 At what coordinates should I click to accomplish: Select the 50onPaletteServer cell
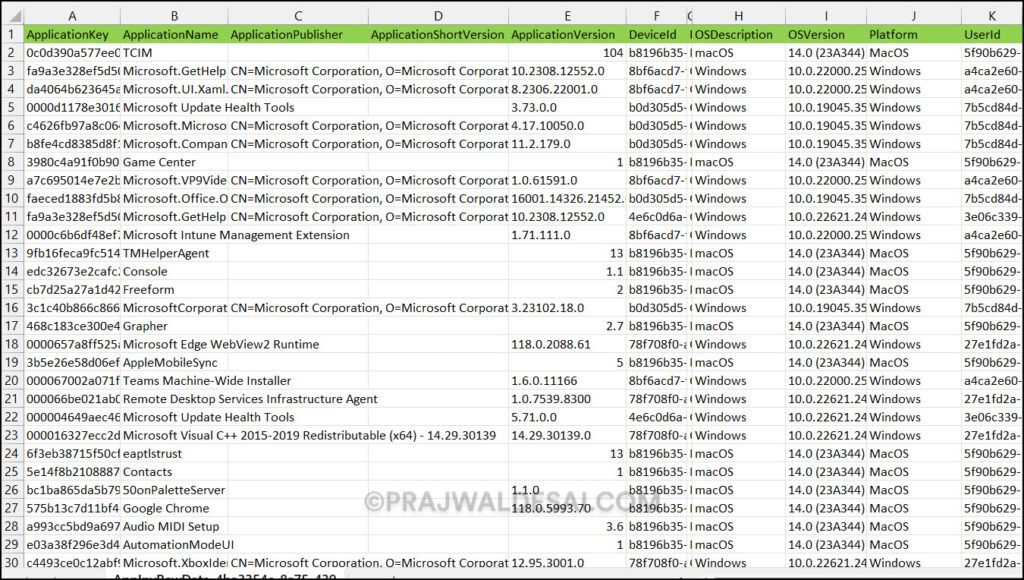pyautogui.click(x=174, y=490)
